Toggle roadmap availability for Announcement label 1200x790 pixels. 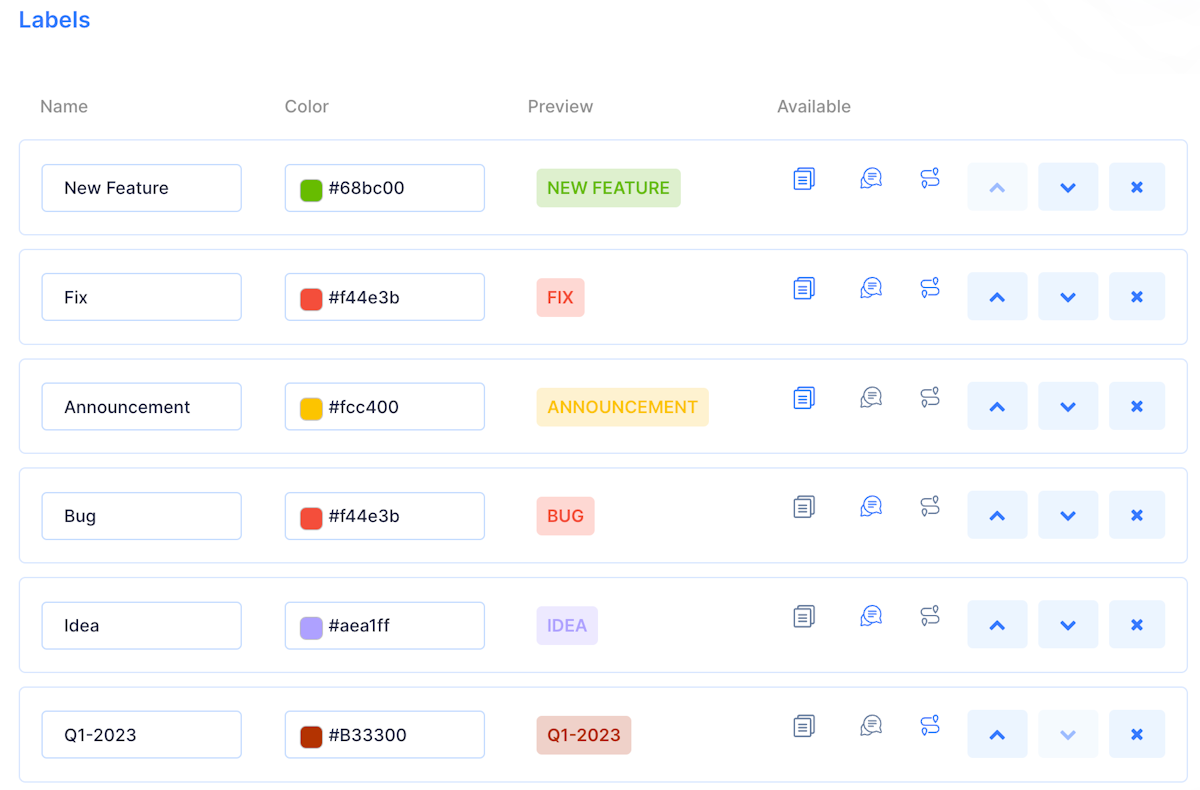(x=930, y=398)
